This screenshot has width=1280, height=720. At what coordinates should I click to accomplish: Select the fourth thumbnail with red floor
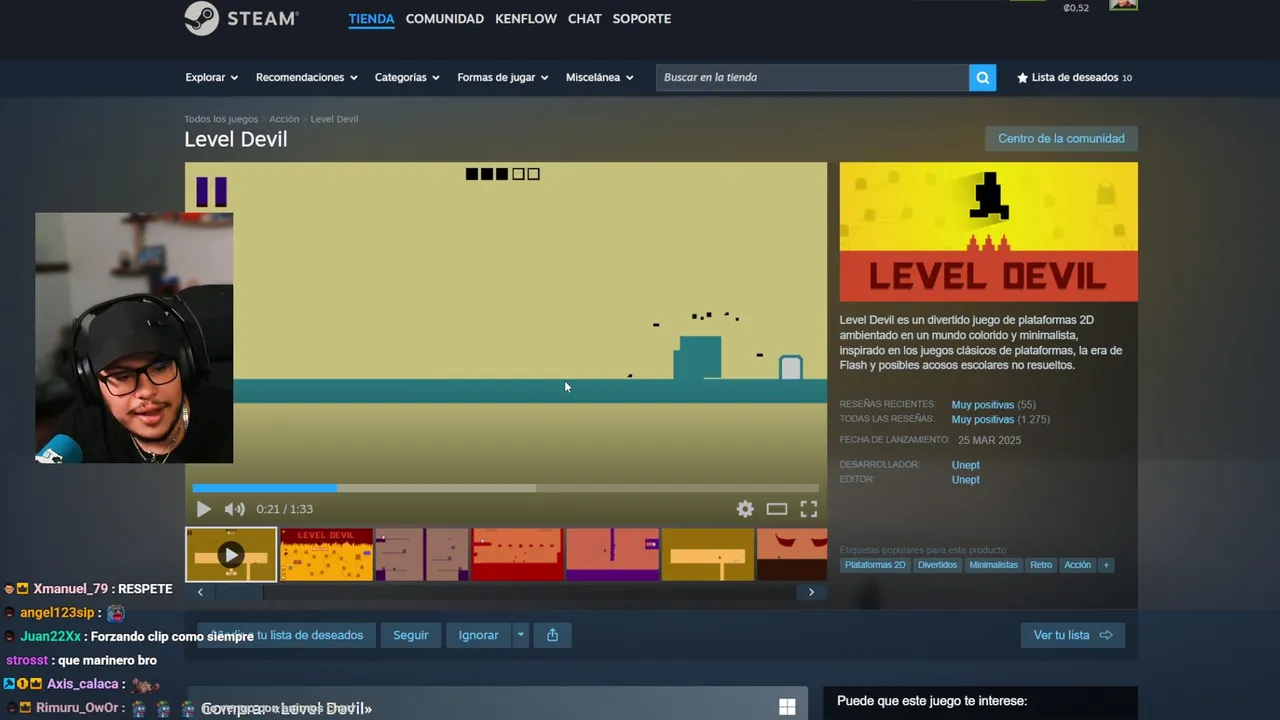pos(517,554)
